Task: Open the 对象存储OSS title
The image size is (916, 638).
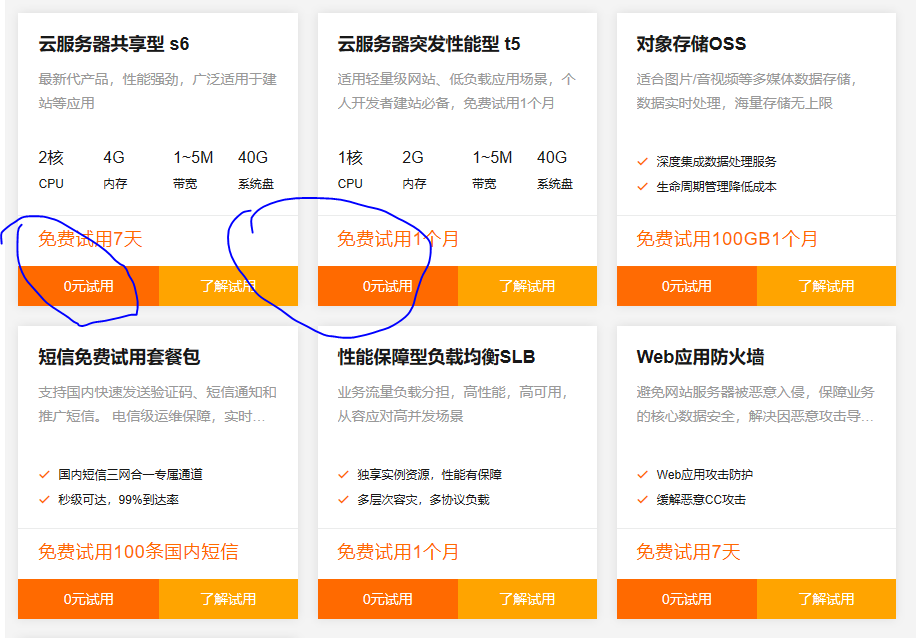Action: pyautogui.click(x=691, y=44)
